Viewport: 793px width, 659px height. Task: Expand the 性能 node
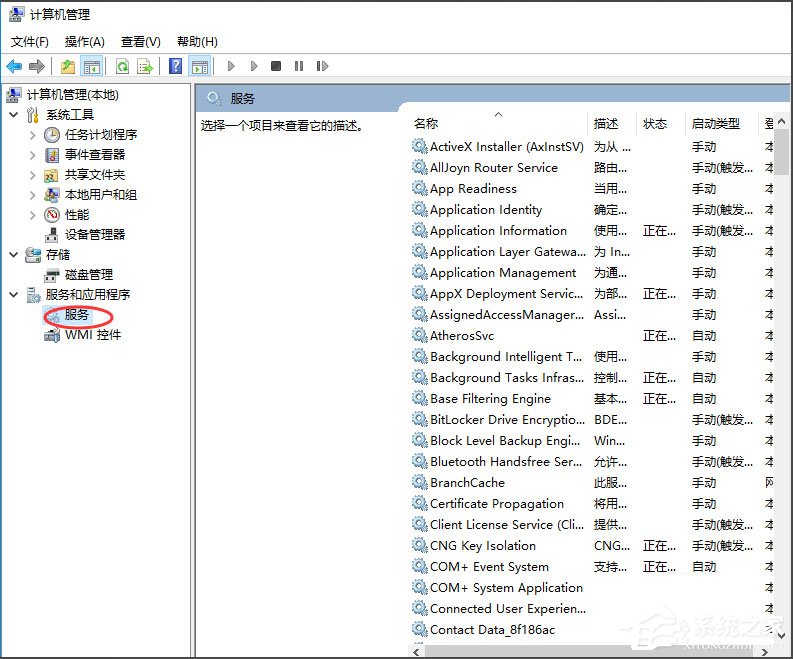(32, 215)
